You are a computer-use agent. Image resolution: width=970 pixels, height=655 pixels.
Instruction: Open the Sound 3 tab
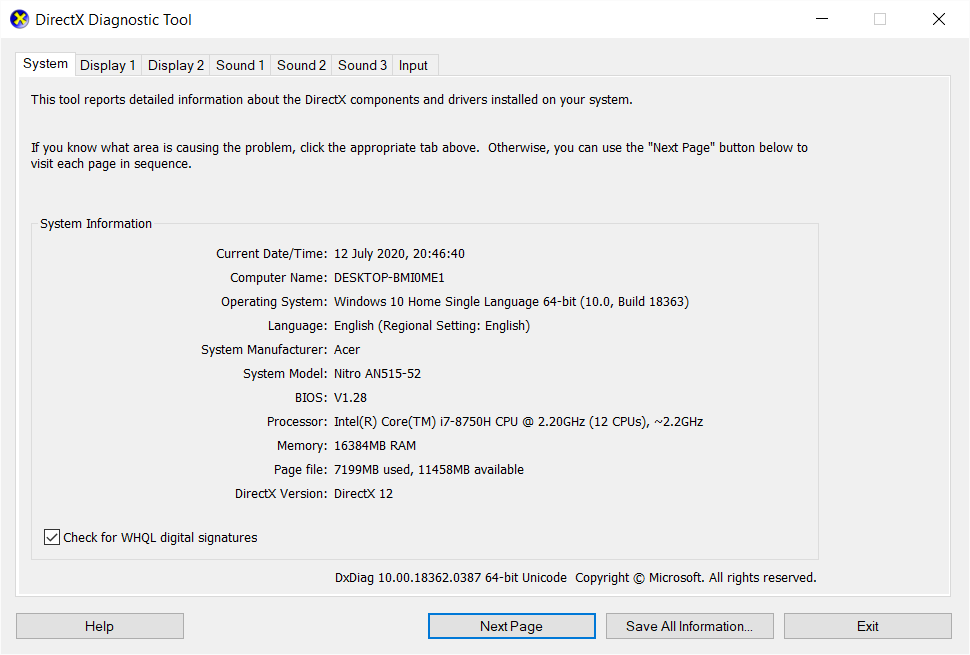363,66
